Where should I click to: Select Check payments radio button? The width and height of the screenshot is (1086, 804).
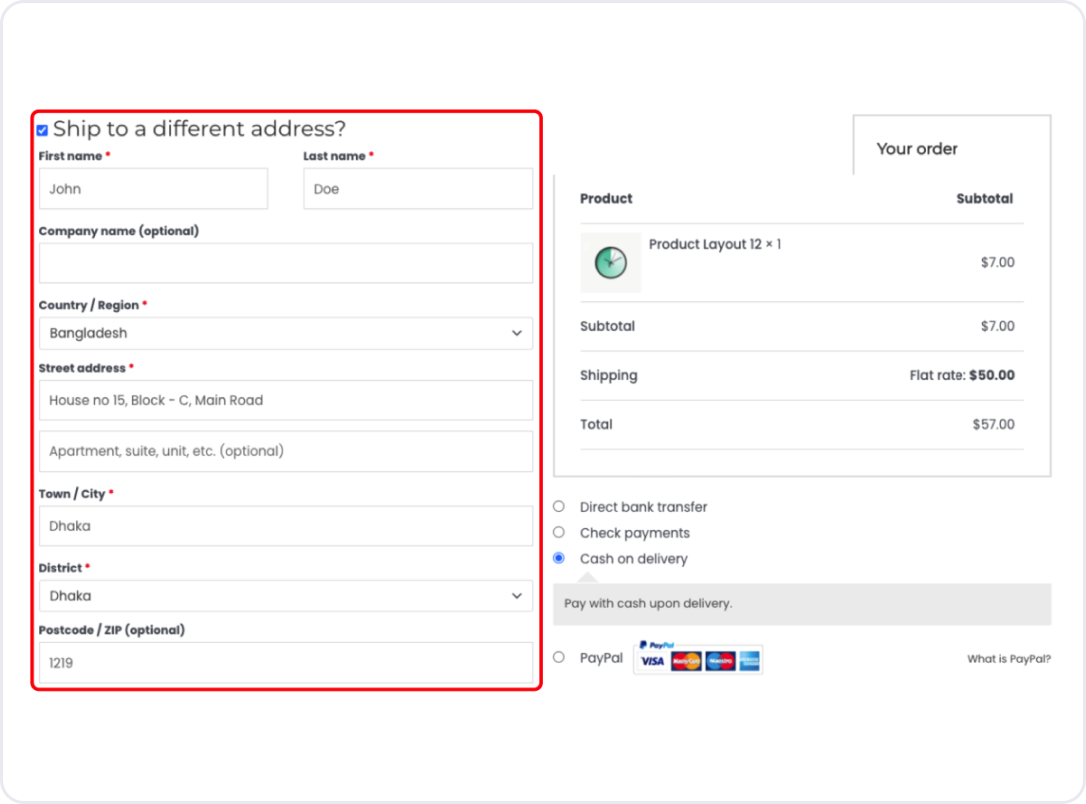559,533
